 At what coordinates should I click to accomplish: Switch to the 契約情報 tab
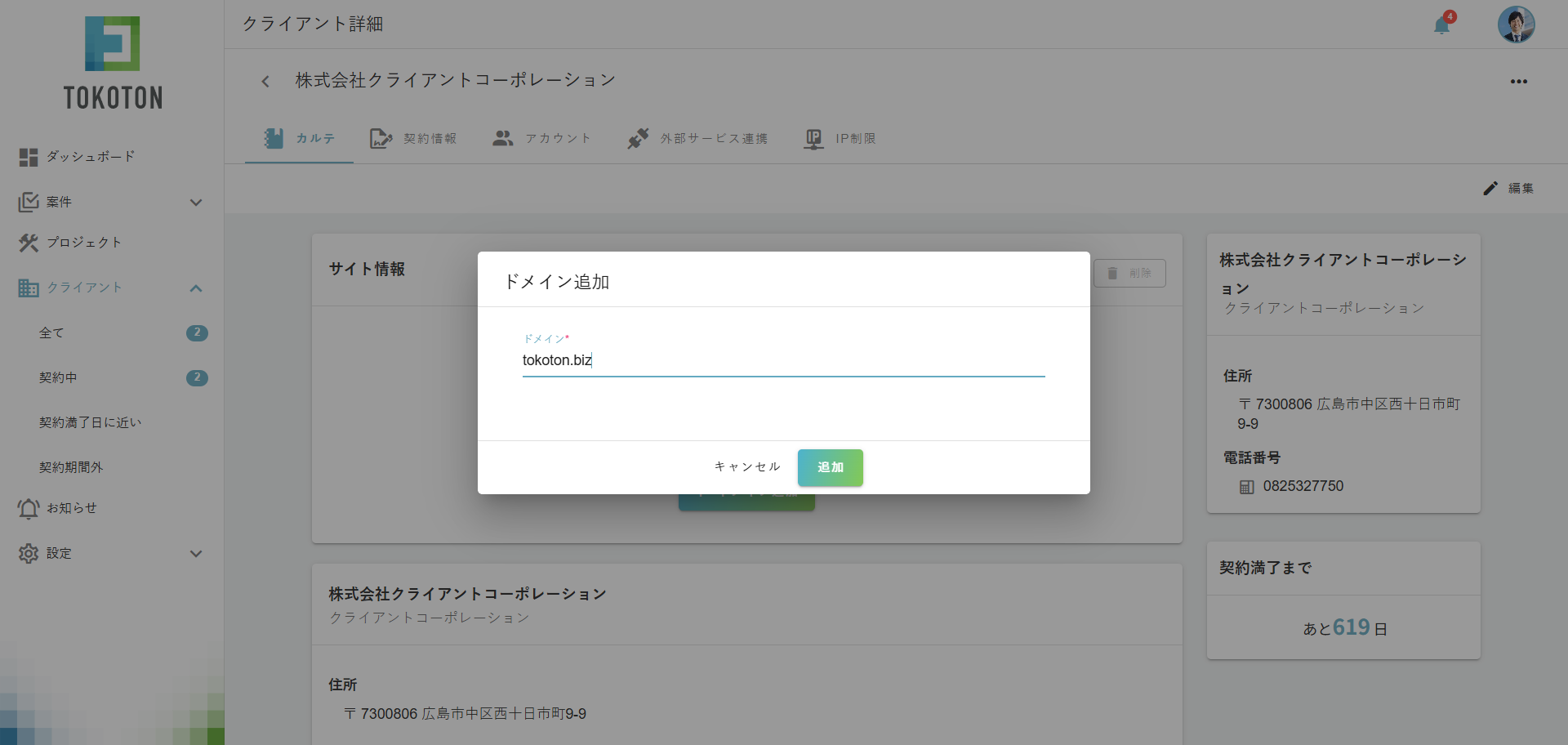click(x=414, y=138)
